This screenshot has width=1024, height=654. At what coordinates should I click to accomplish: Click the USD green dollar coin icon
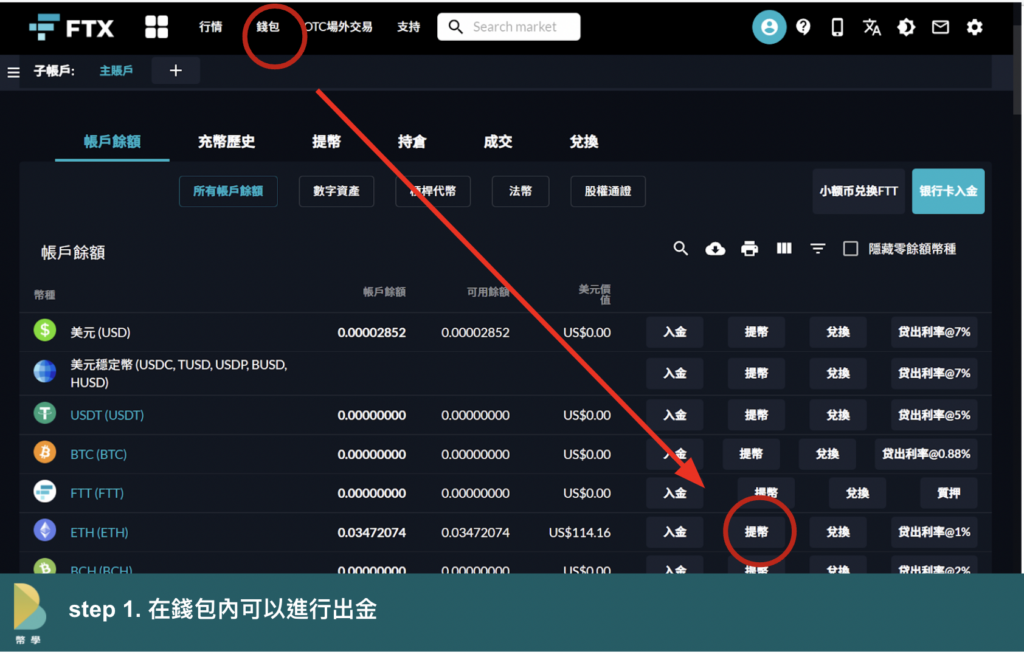pyautogui.click(x=45, y=331)
